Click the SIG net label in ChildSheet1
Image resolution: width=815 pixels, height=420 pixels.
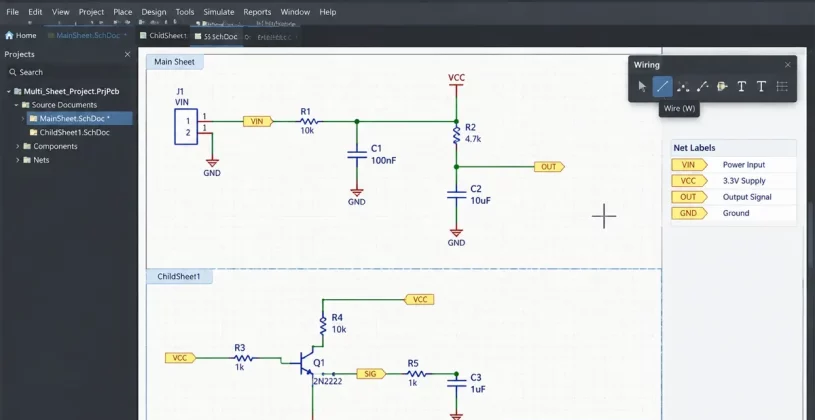coord(371,374)
